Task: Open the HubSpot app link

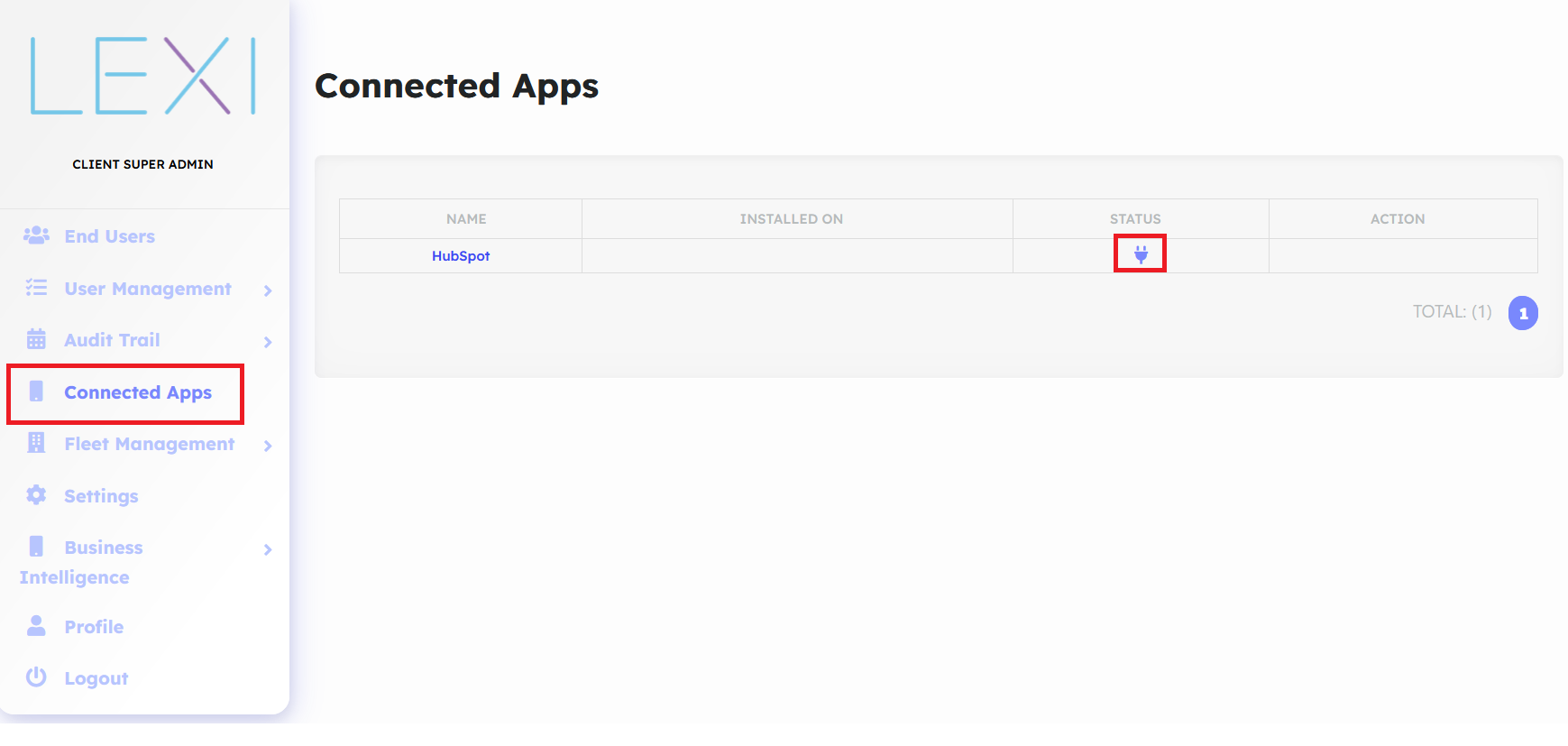Action: pyautogui.click(x=461, y=256)
